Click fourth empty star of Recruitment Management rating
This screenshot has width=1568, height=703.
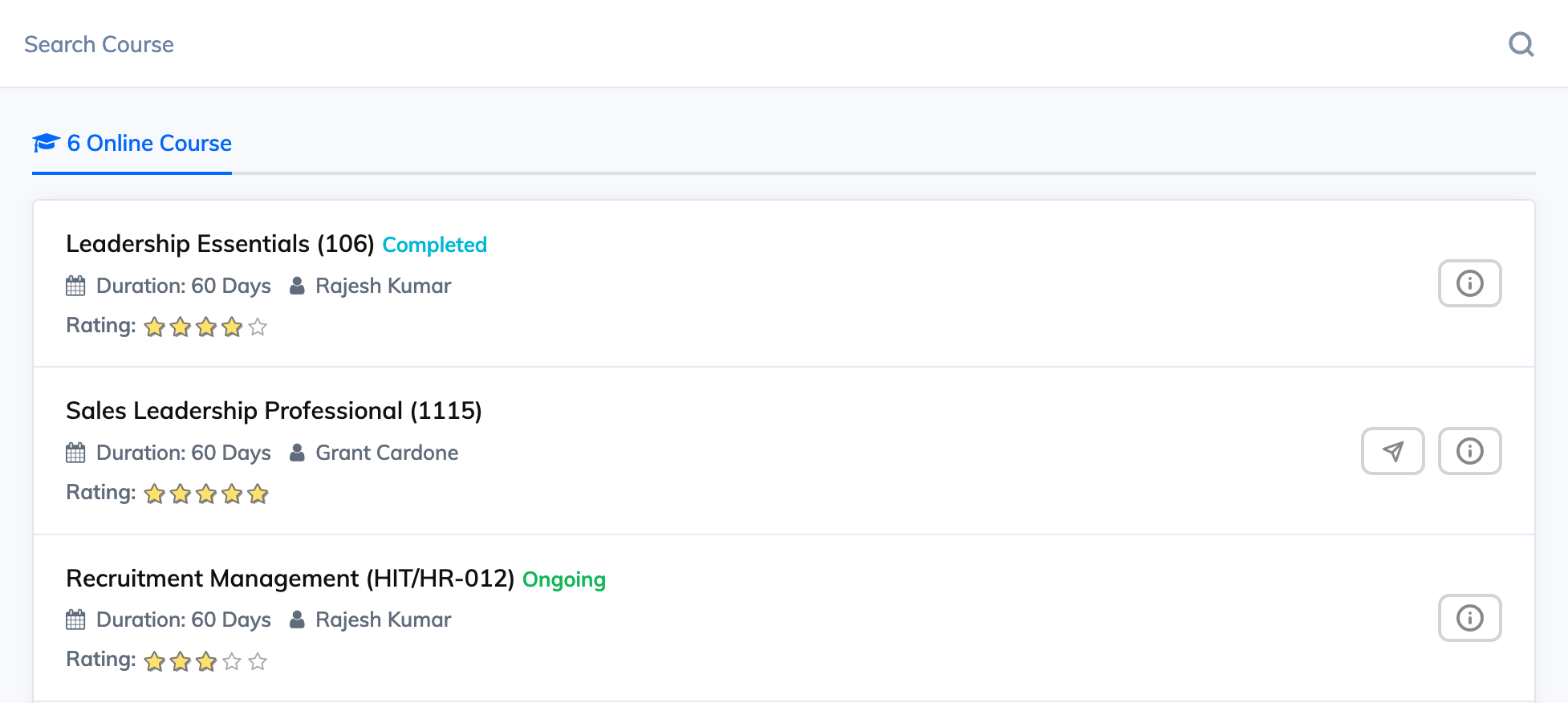point(232,661)
